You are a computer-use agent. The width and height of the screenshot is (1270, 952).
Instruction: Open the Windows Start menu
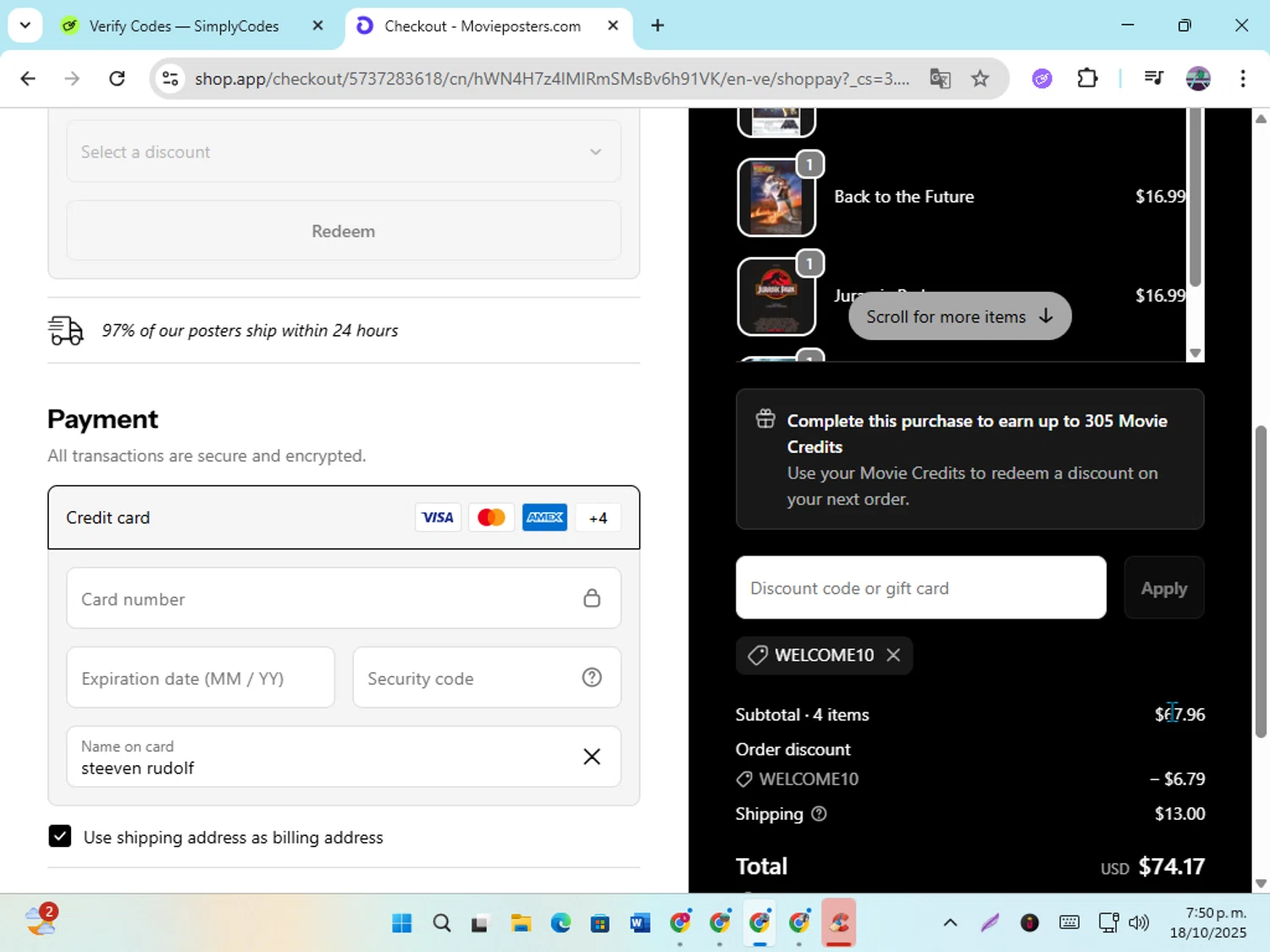point(401,922)
